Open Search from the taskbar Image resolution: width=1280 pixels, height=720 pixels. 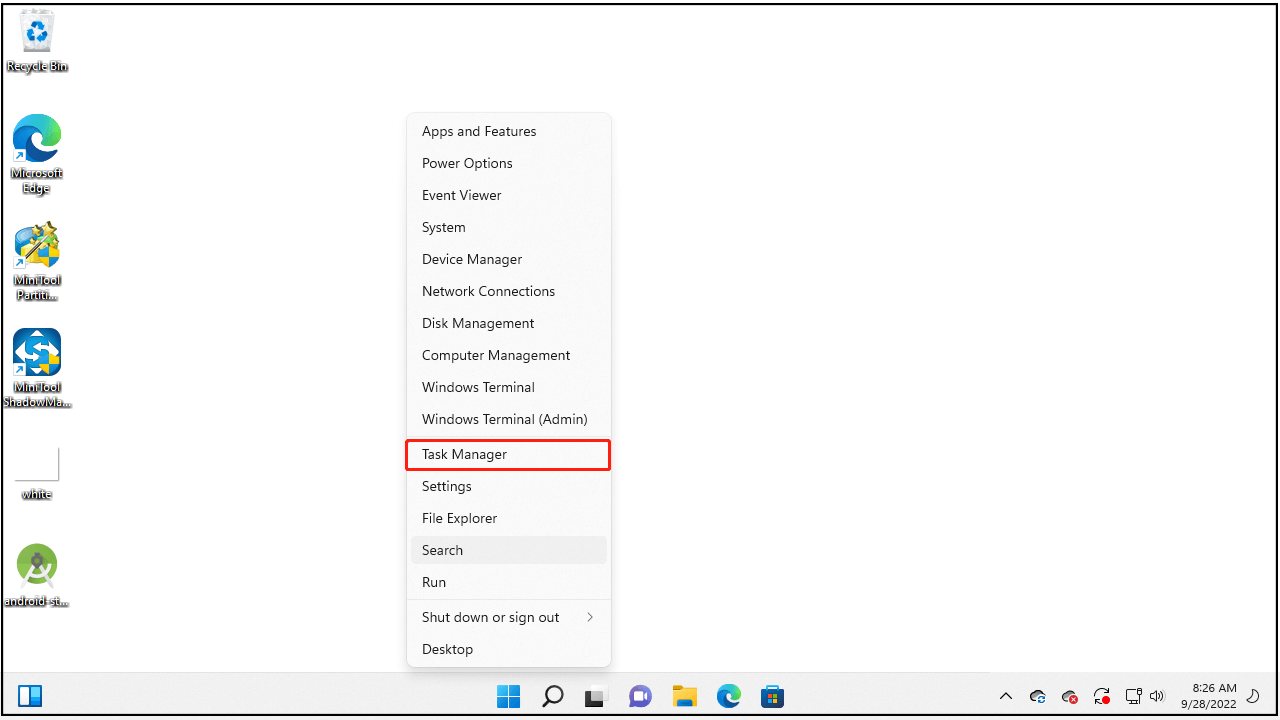click(552, 696)
